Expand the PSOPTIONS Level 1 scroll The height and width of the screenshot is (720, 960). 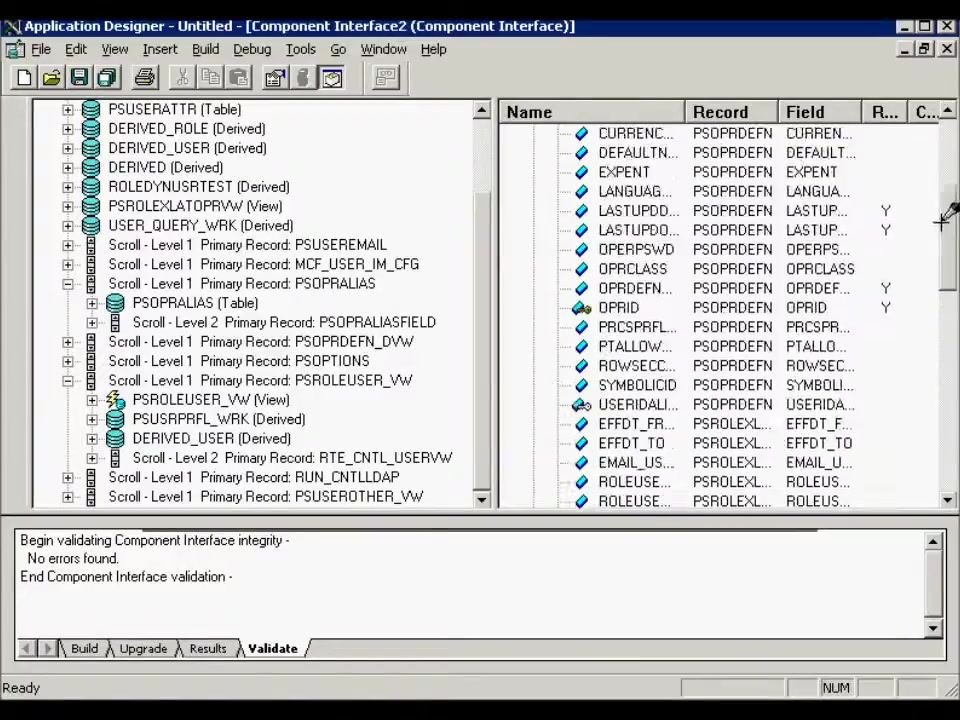pos(68,361)
